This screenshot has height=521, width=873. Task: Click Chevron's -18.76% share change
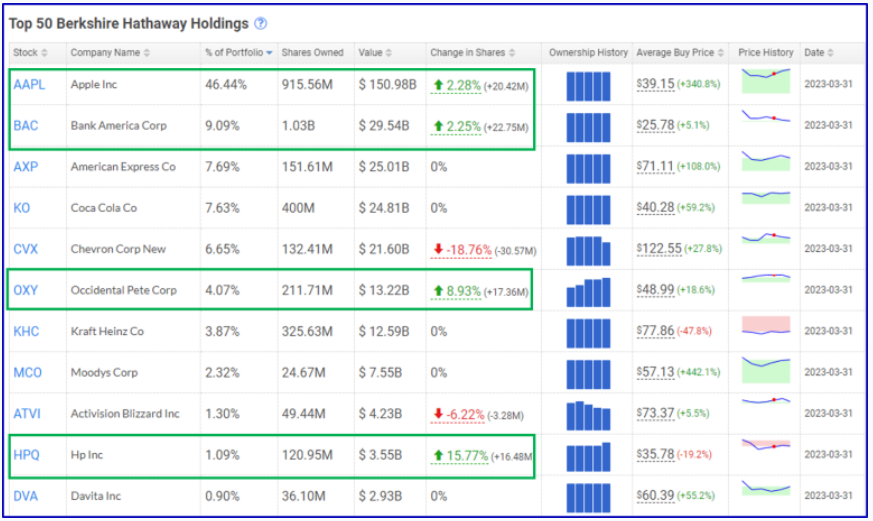(x=462, y=250)
